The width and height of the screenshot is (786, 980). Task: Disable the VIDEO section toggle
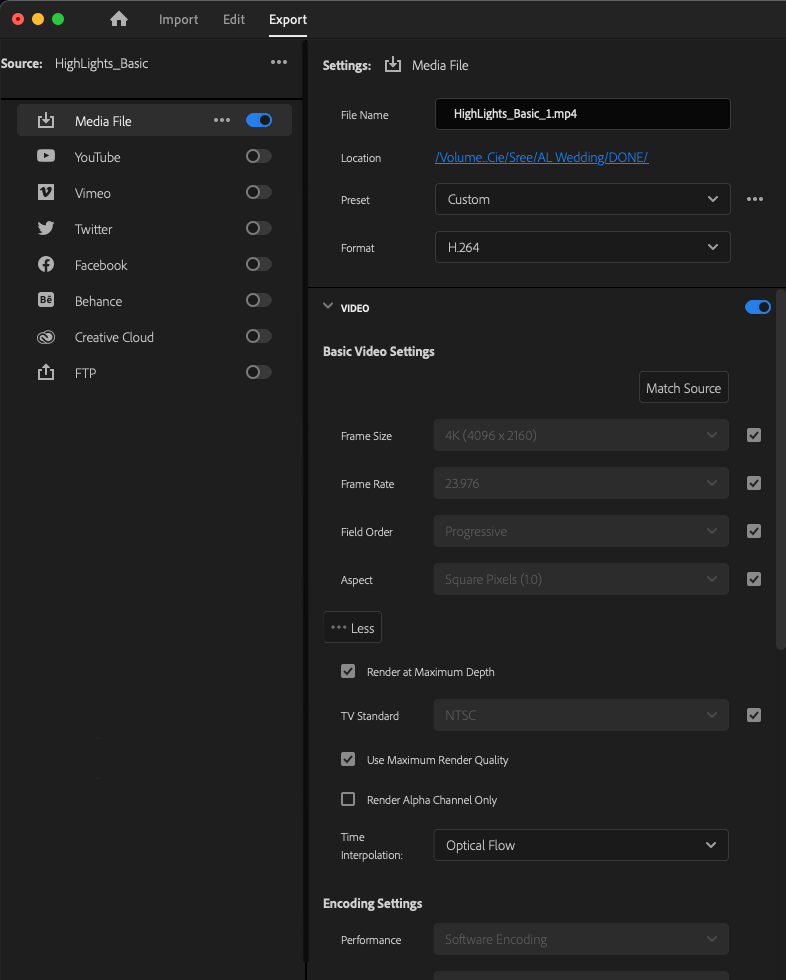pyautogui.click(x=757, y=307)
